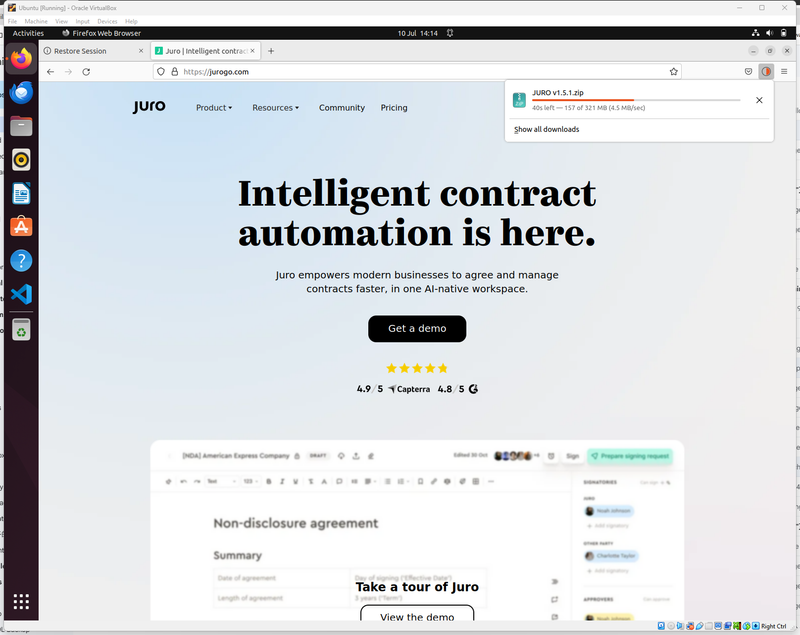Cancel the JURO v1.5.1.zip download
The height and width of the screenshot is (635, 800).
tap(759, 100)
